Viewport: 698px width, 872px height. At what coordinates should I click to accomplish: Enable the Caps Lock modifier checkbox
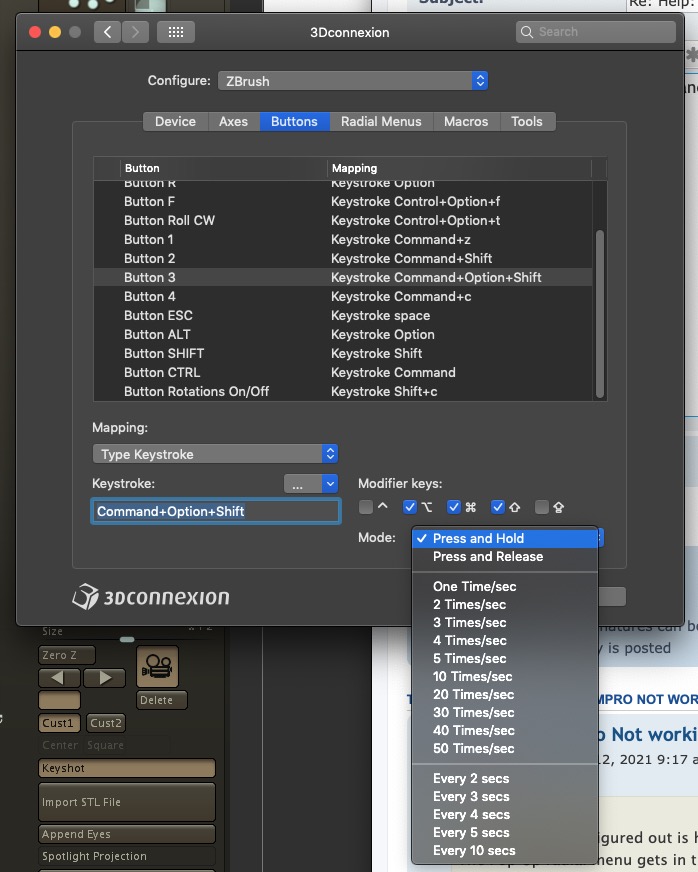[541, 507]
